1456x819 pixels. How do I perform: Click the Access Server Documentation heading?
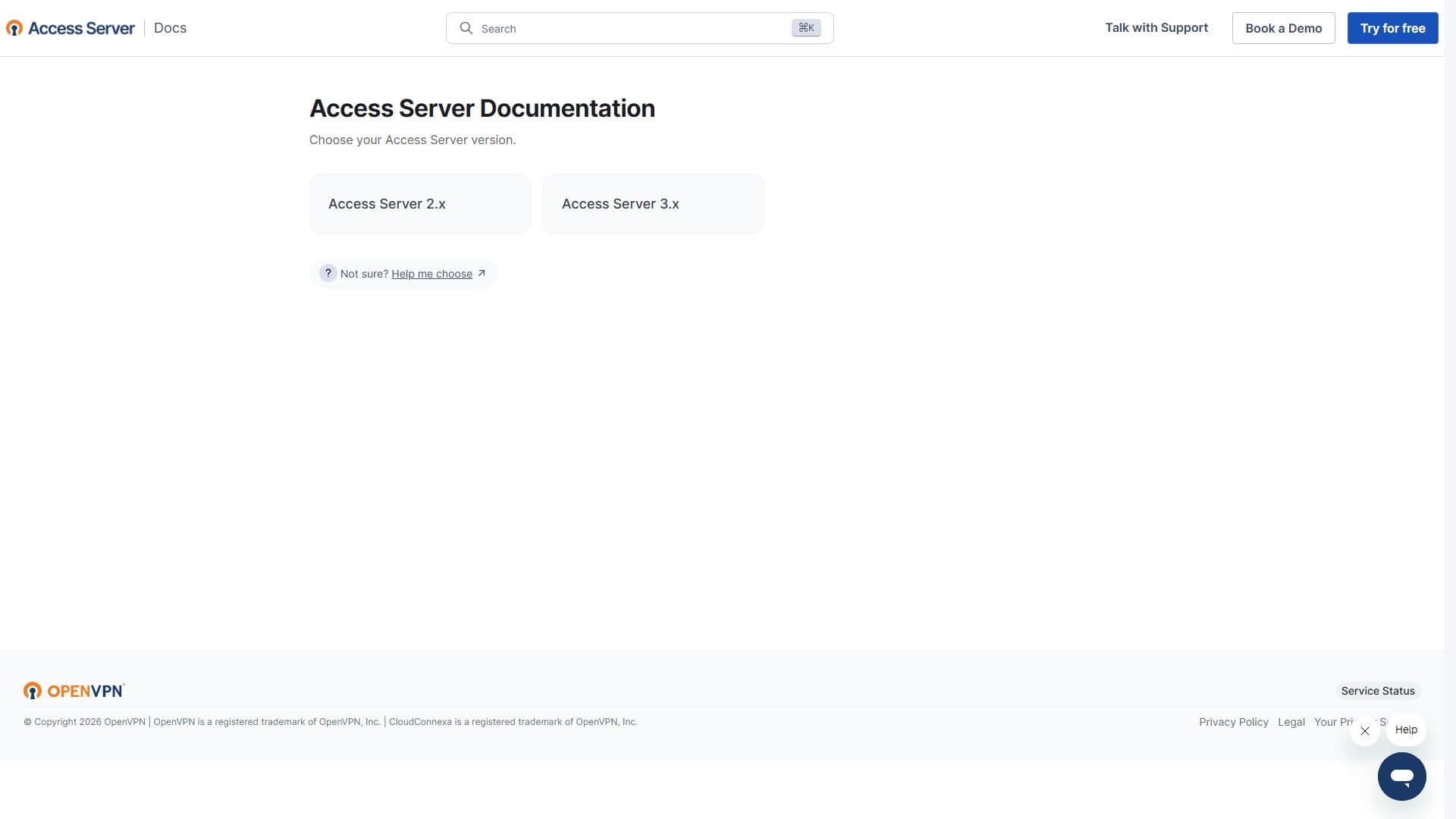tap(482, 108)
